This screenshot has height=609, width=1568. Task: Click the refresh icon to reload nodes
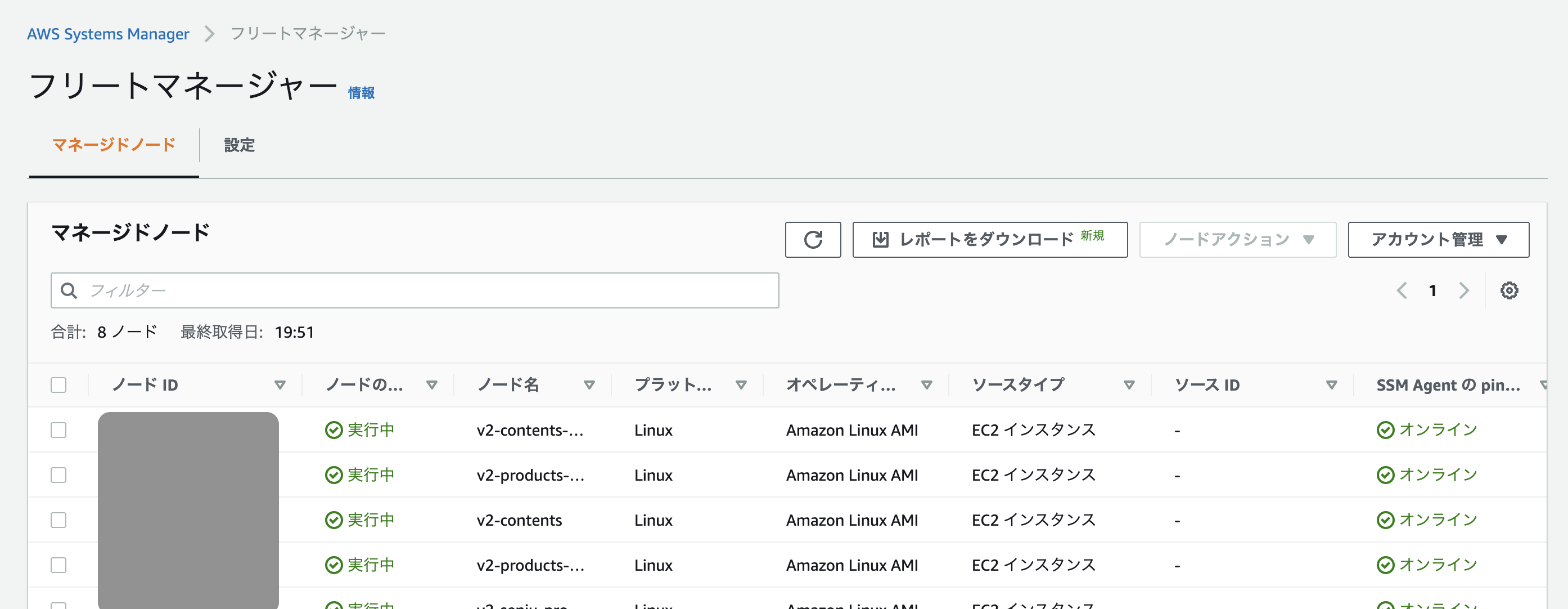coord(813,239)
